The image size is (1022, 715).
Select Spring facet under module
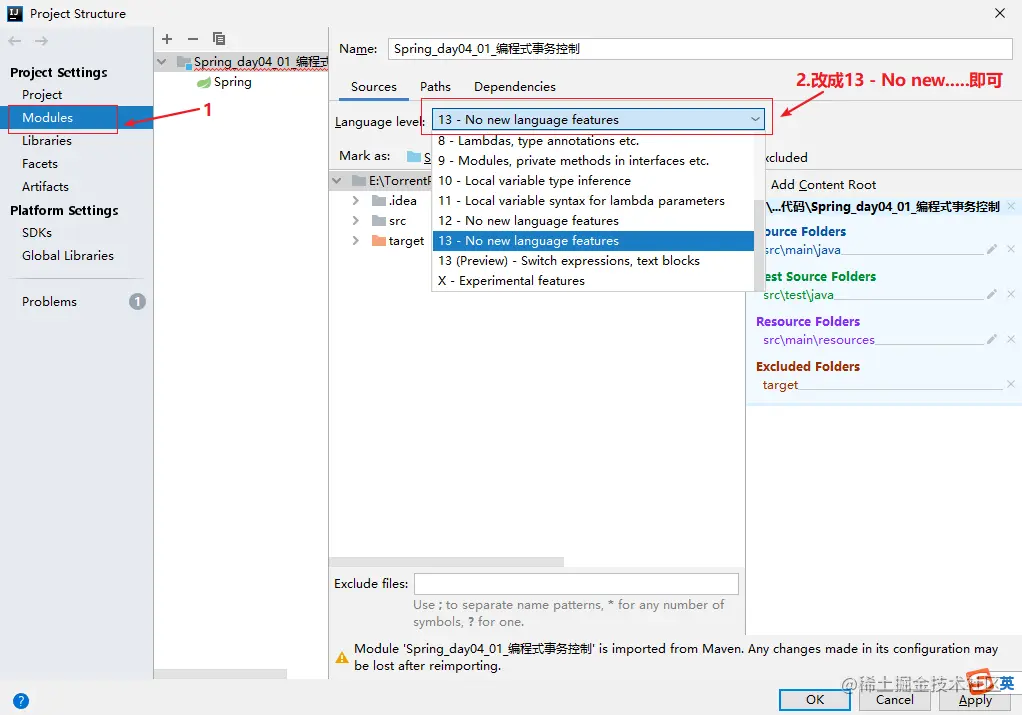[233, 82]
